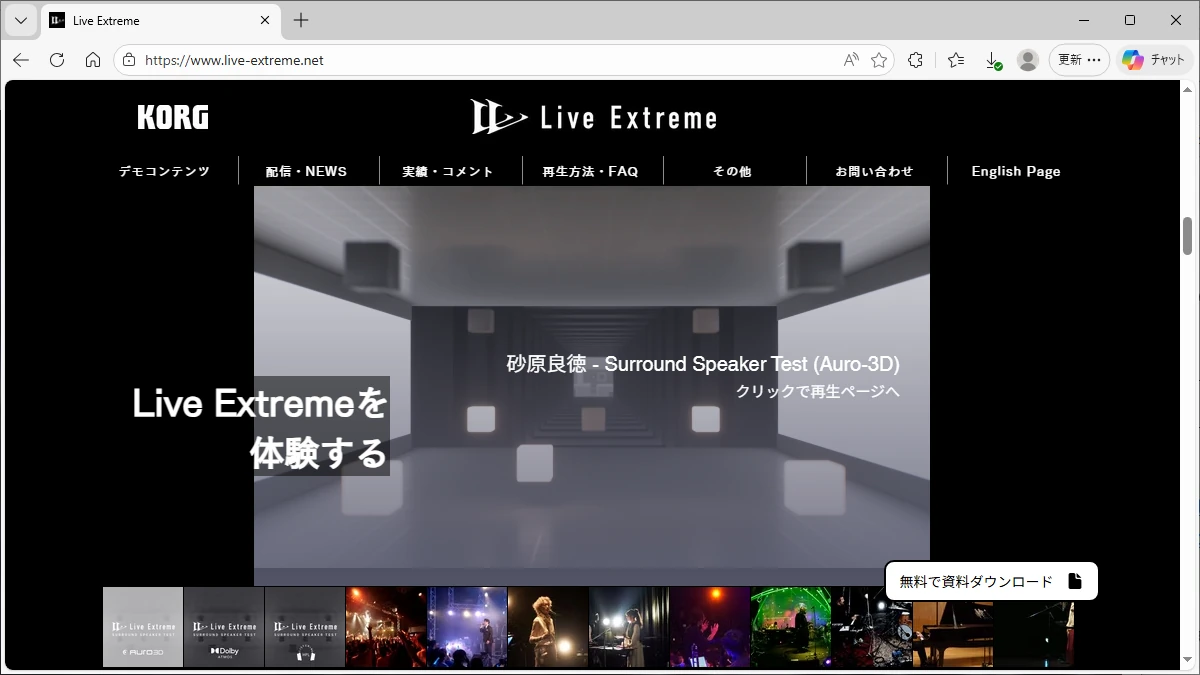
Task: Select the Auro-3D speaker test thumbnail
Action: 143,627
